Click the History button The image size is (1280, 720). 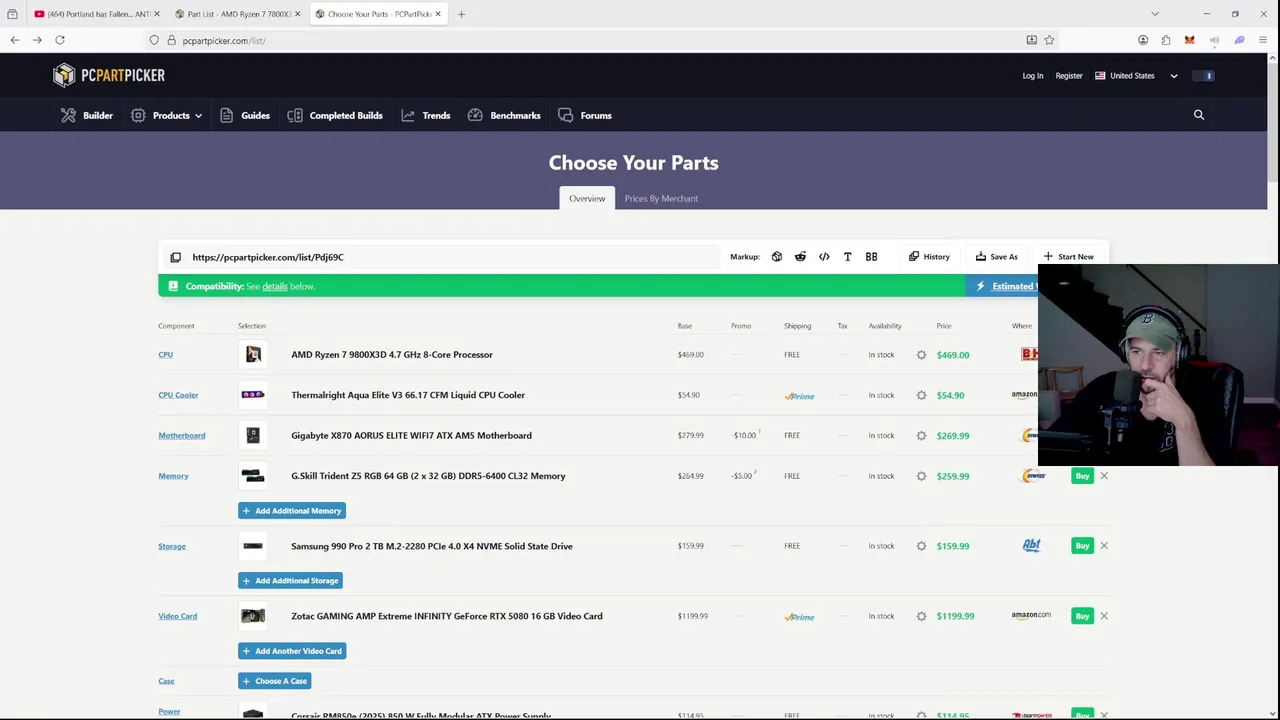929,257
